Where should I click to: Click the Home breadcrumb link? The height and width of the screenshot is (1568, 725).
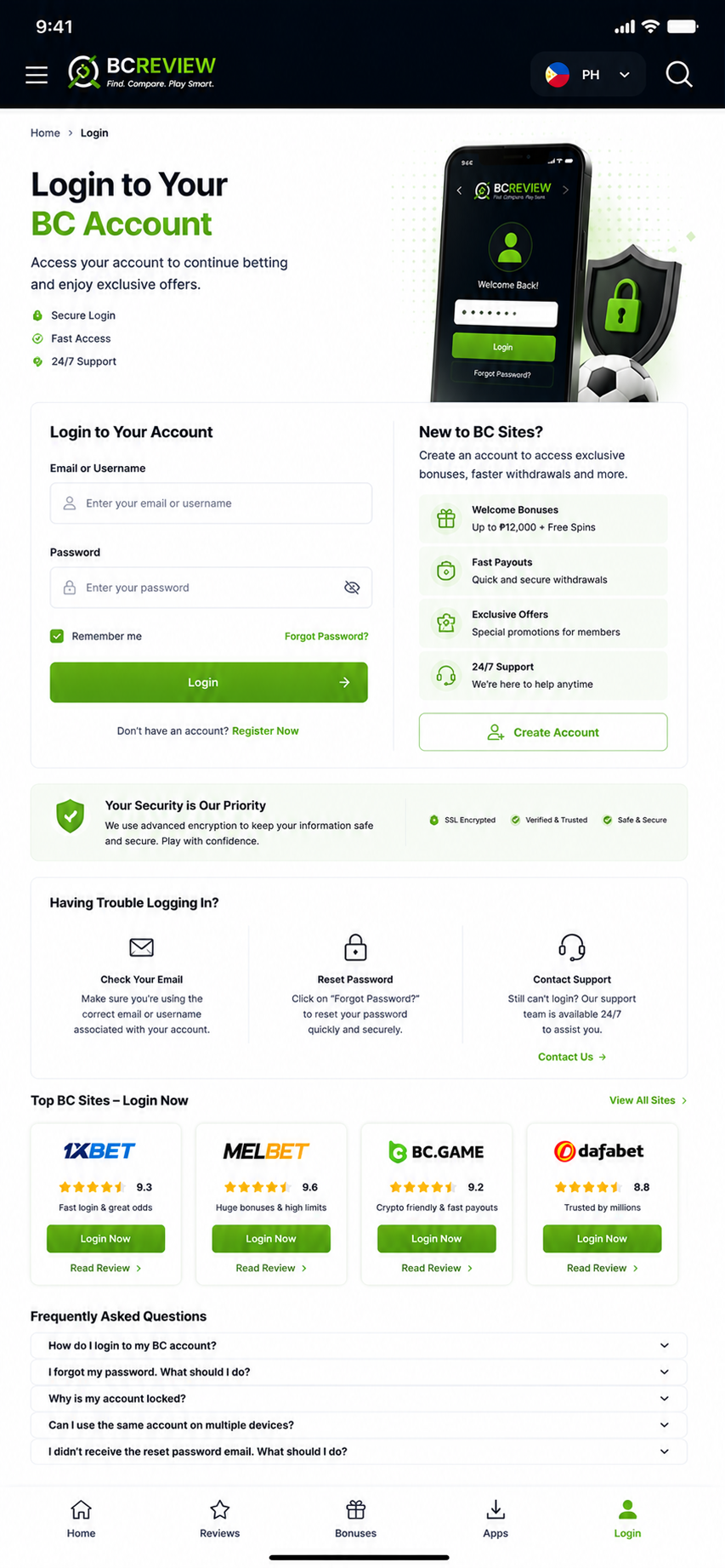[x=45, y=133]
